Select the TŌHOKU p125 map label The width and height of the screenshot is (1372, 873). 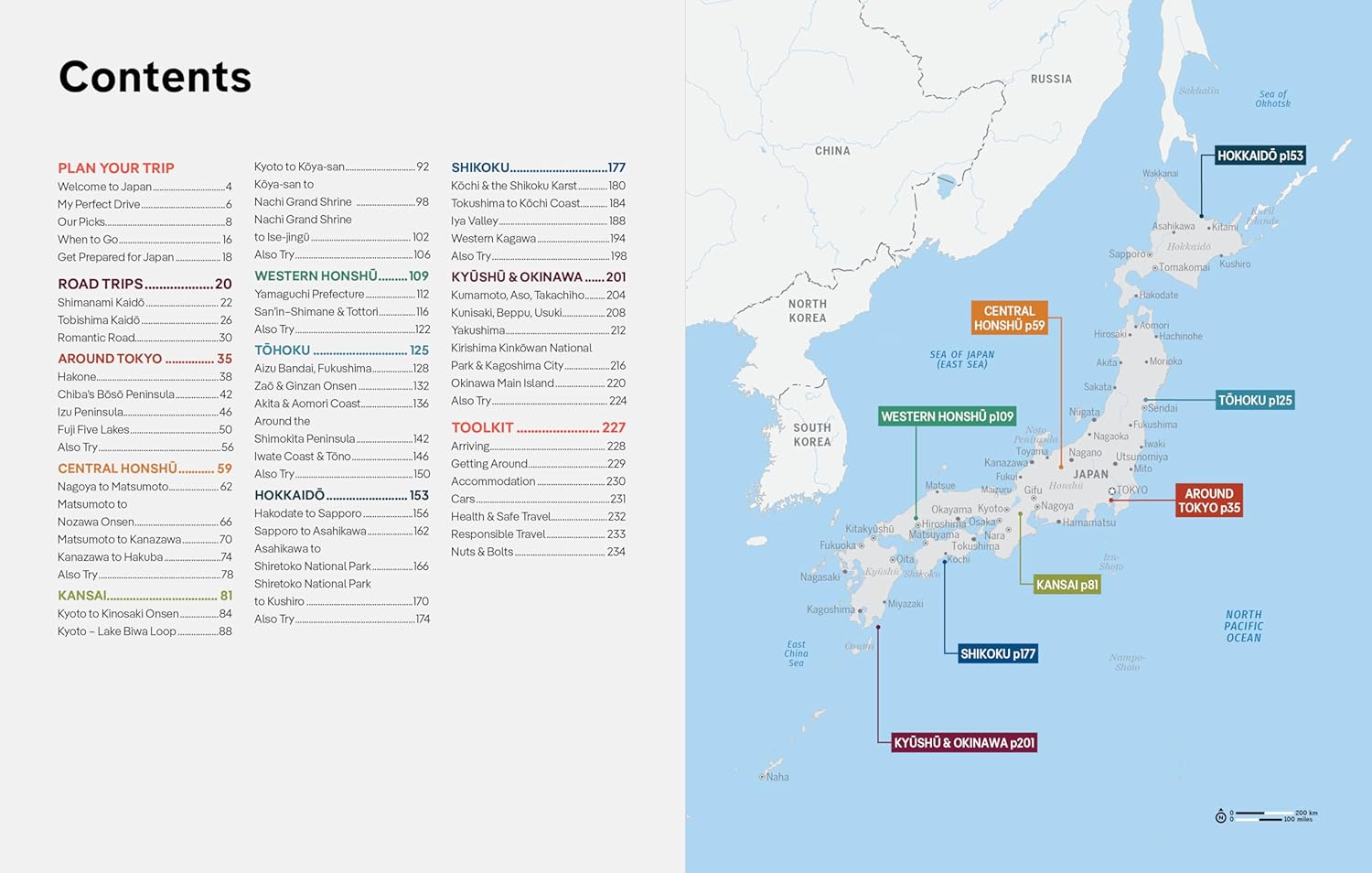(x=1254, y=400)
